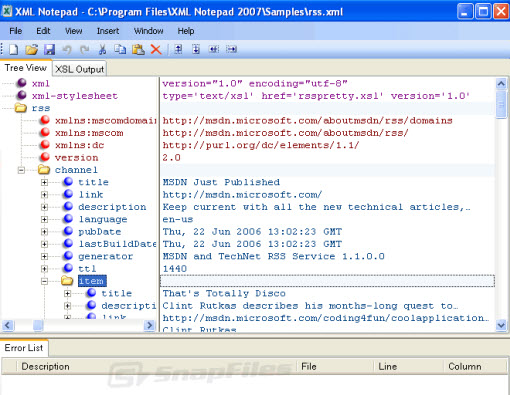Screen dimensions: 510x395
Task: Click the value 'That's Totally Disco'
Action: (224, 293)
